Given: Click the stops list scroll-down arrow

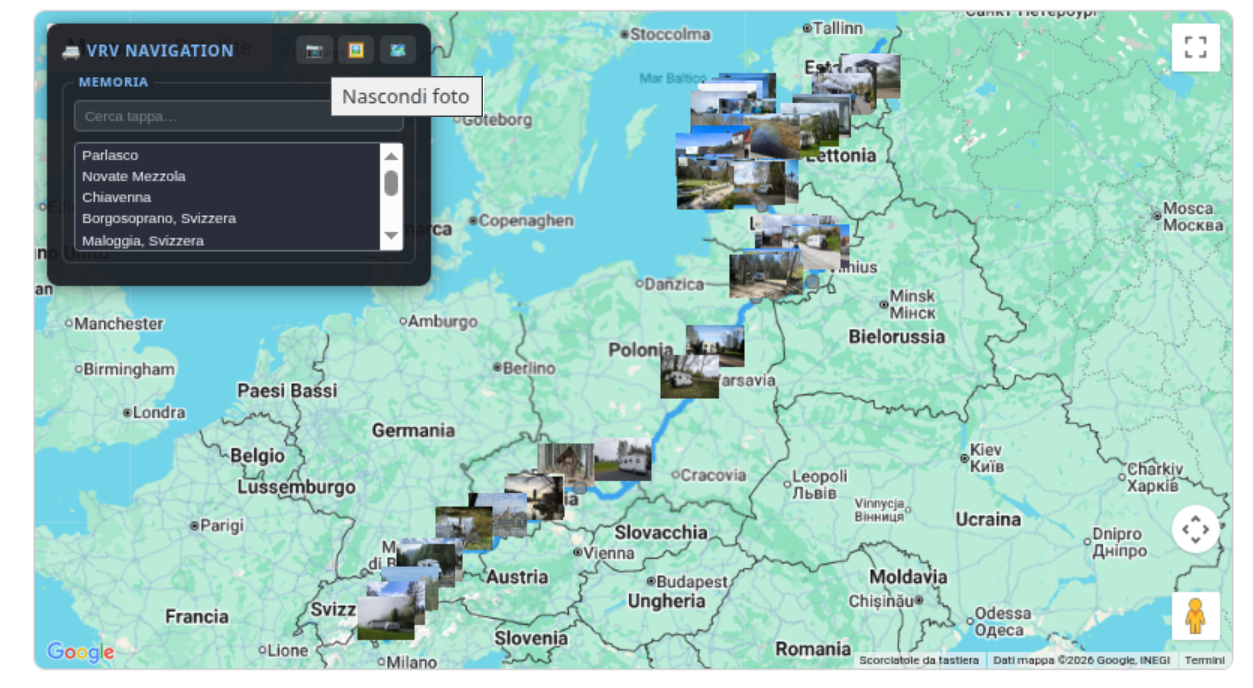Looking at the screenshot, I should point(391,237).
